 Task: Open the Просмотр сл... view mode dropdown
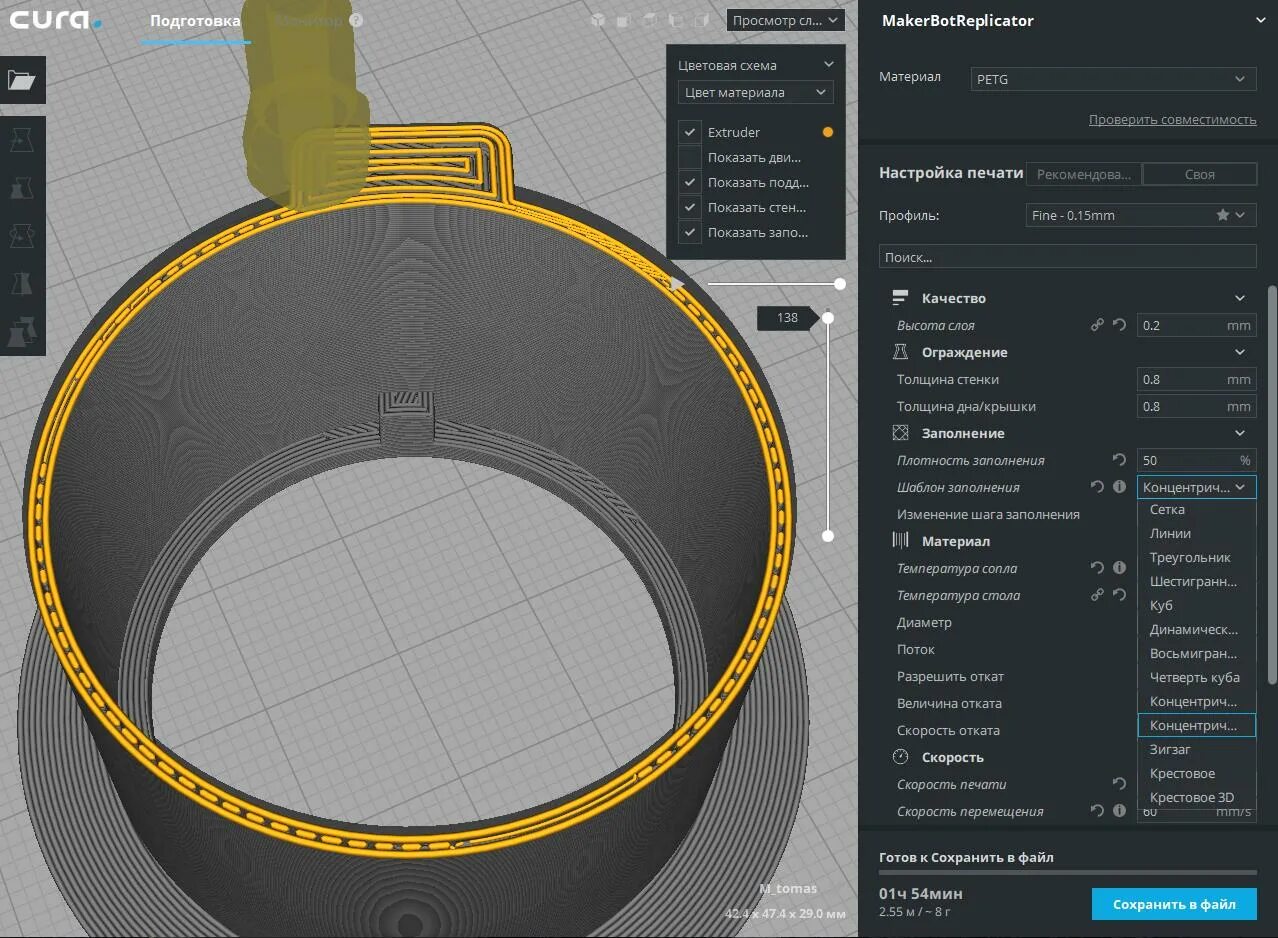pos(785,20)
